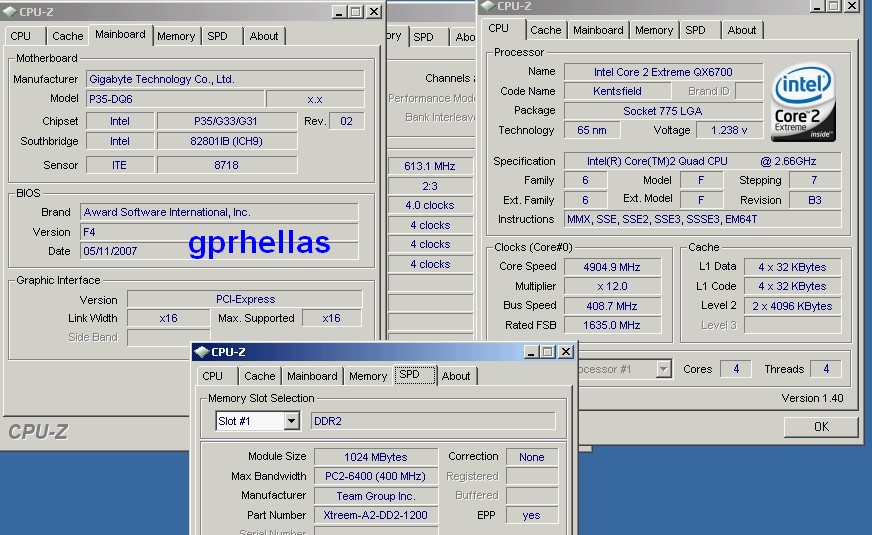Image resolution: width=872 pixels, height=535 pixels.
Task: Open About tab in front SPD CPU-Z window
Action: click(x=456, y=376)
